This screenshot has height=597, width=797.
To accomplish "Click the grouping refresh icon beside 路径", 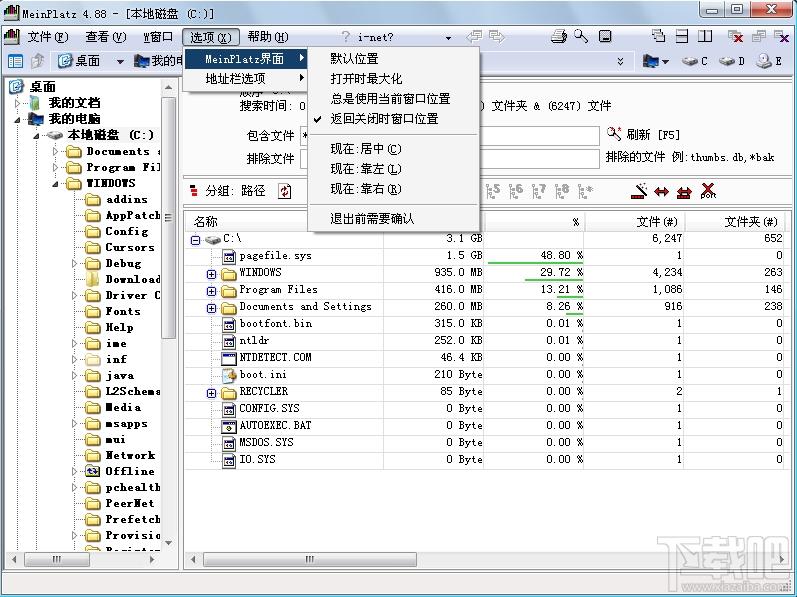I will (x=285, y=191).
